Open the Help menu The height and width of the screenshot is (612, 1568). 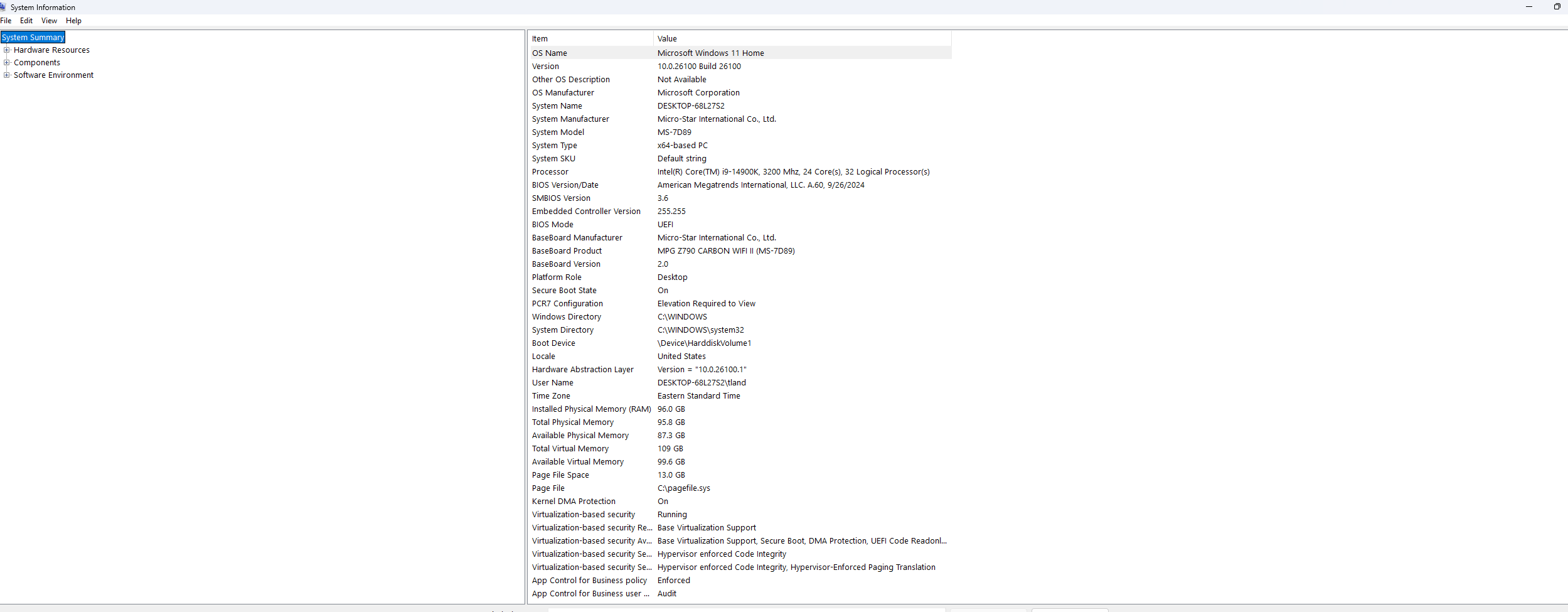[73, 21]
